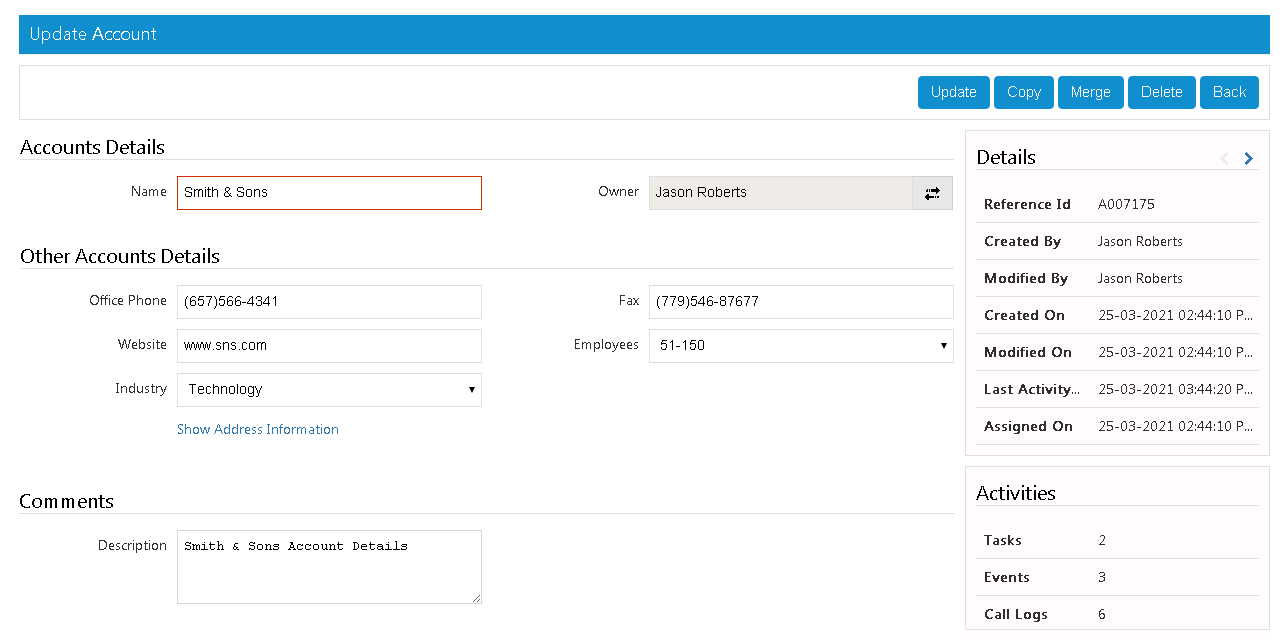
Task: Click inside the Name input field
Action: point(328,192)
